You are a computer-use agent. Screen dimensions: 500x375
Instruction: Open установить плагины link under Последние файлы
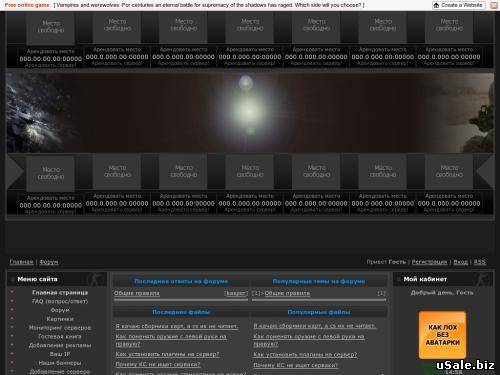pyautogui.click(x=167, y=354)
